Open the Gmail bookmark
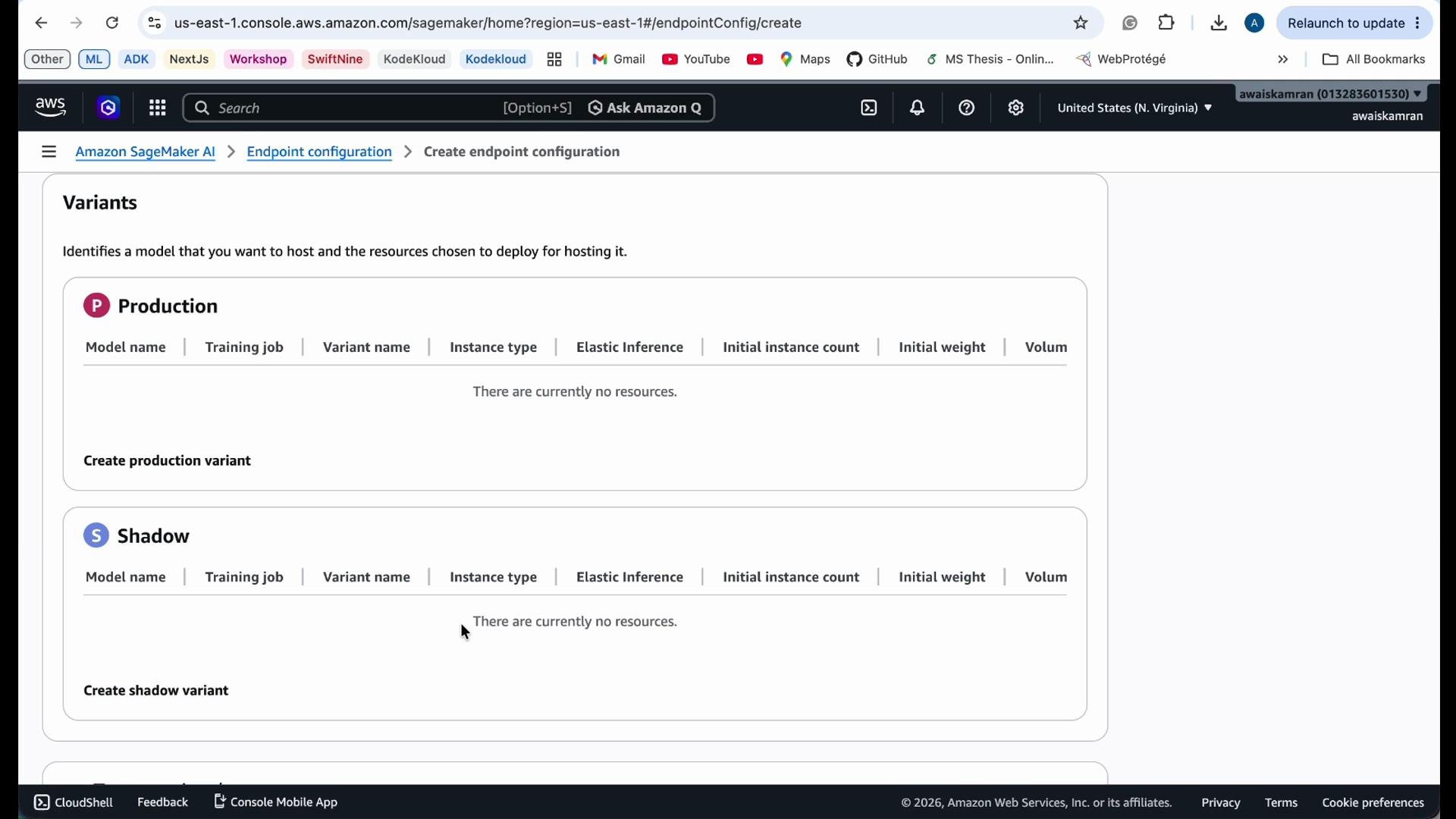Viewport: 1456px width, 819px height. pos(619,59)
